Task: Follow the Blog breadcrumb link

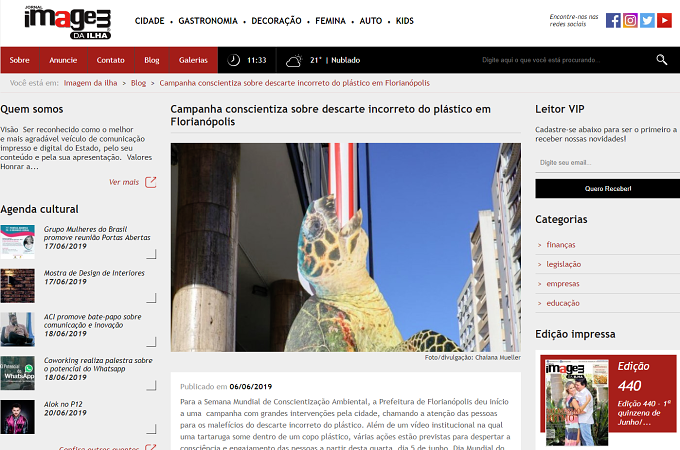Action: point(138,83)
